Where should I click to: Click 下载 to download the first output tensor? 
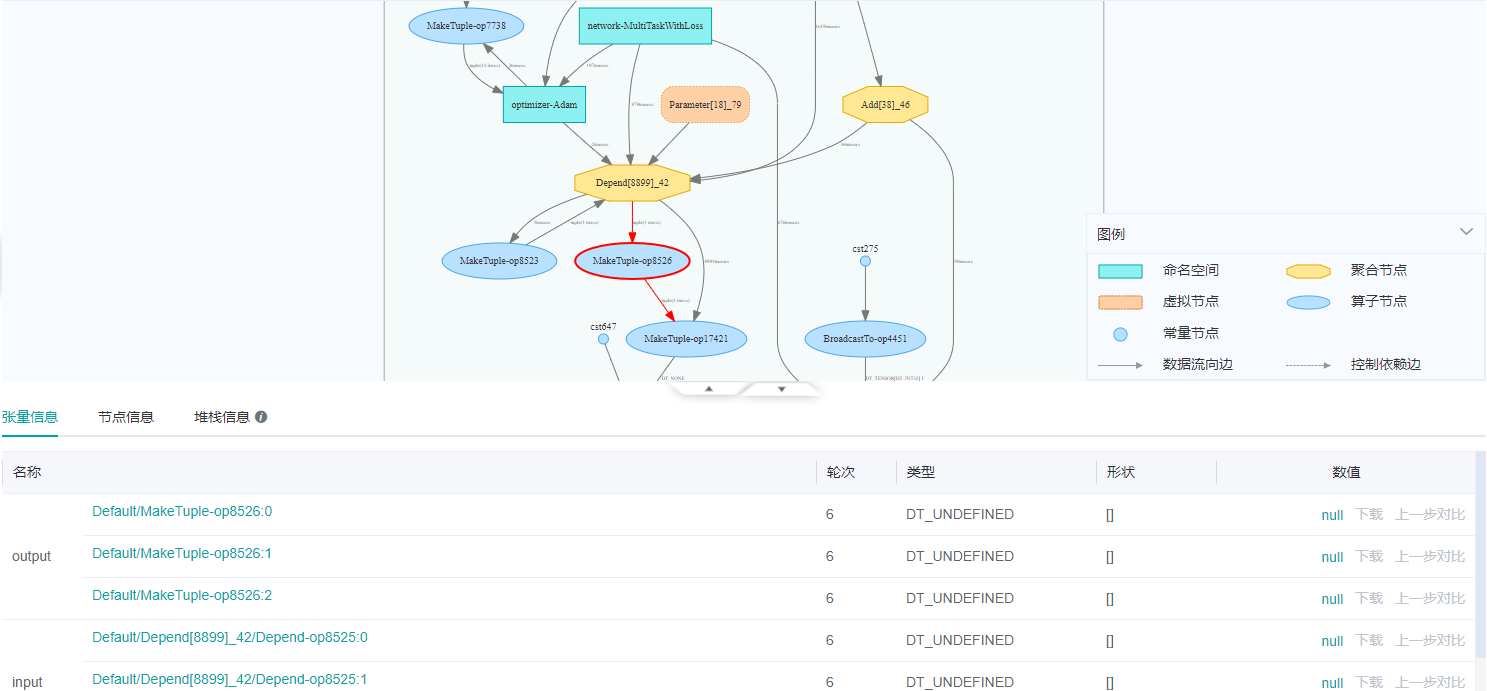tap(1368, 514)
